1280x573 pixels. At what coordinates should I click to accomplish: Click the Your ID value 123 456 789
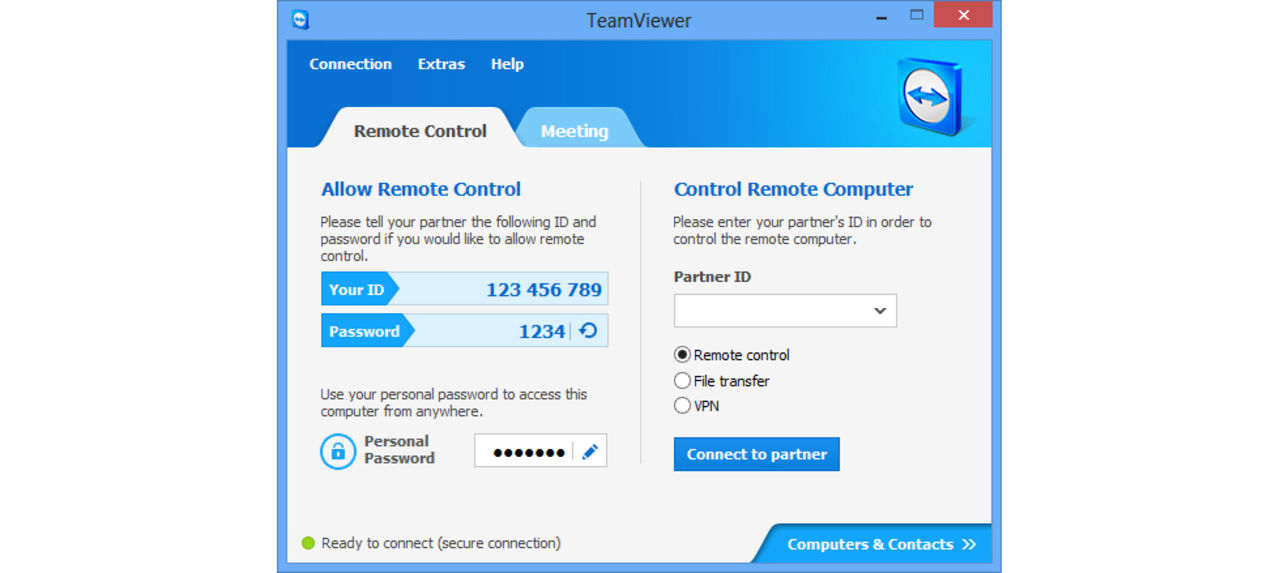point(544,290)
